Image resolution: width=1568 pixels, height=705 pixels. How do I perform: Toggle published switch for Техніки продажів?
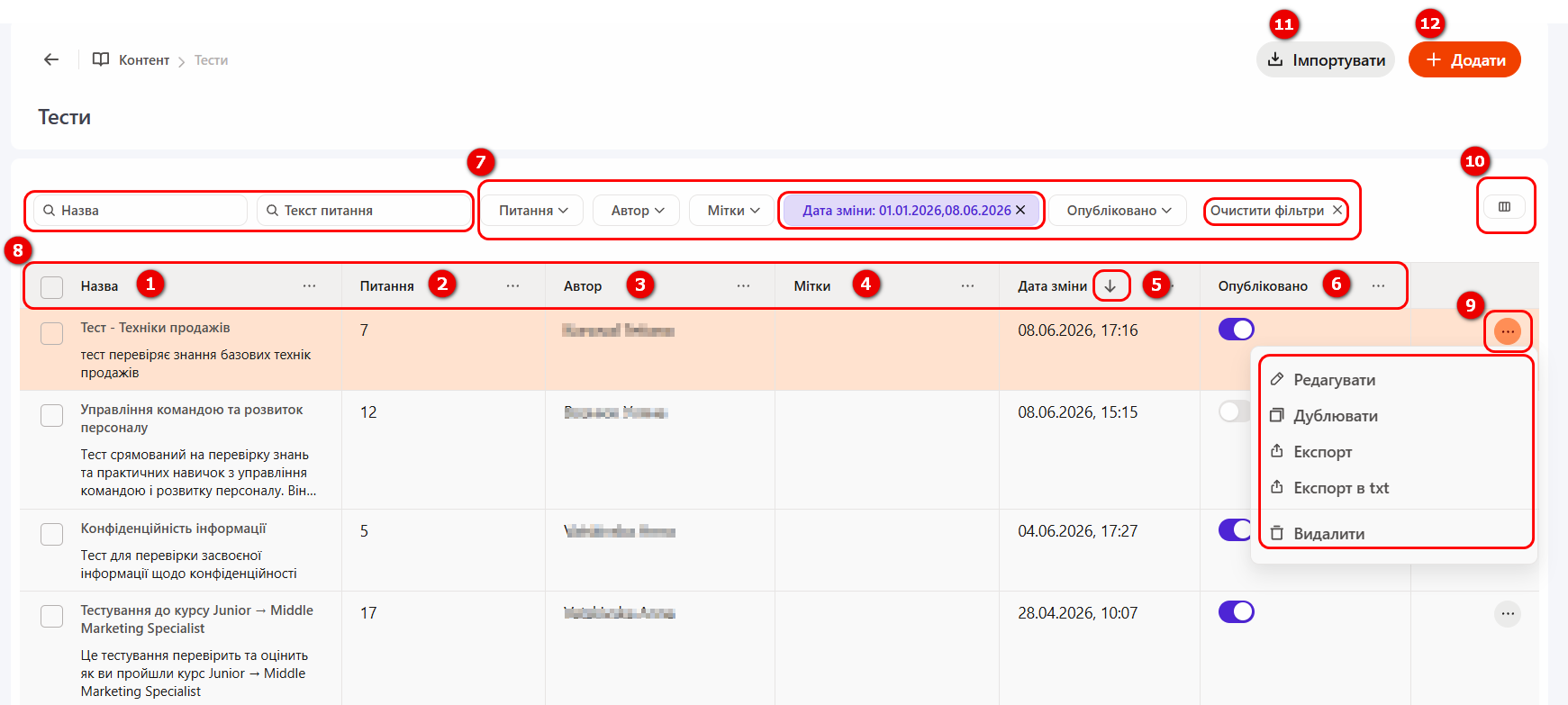point(1237,330)
